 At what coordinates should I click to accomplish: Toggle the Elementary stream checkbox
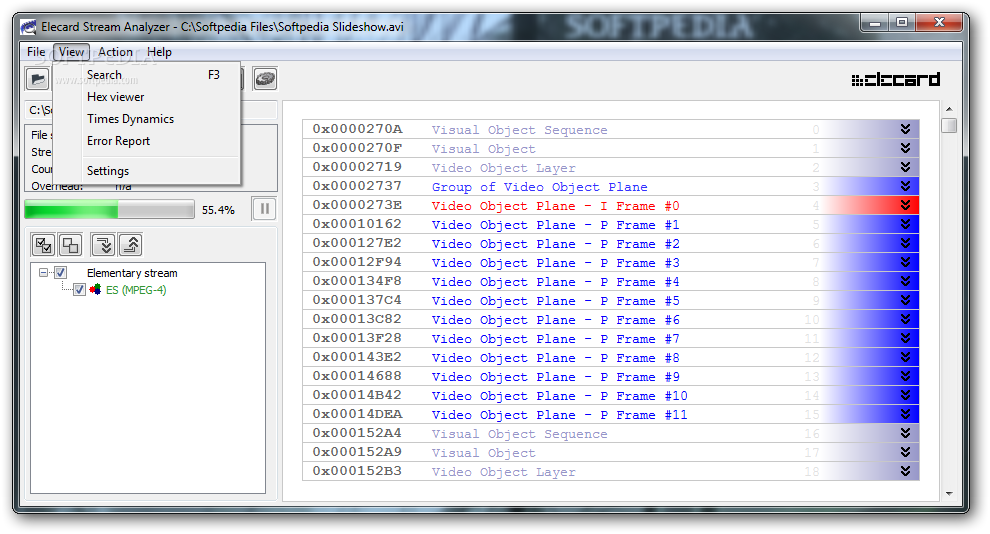61,273
